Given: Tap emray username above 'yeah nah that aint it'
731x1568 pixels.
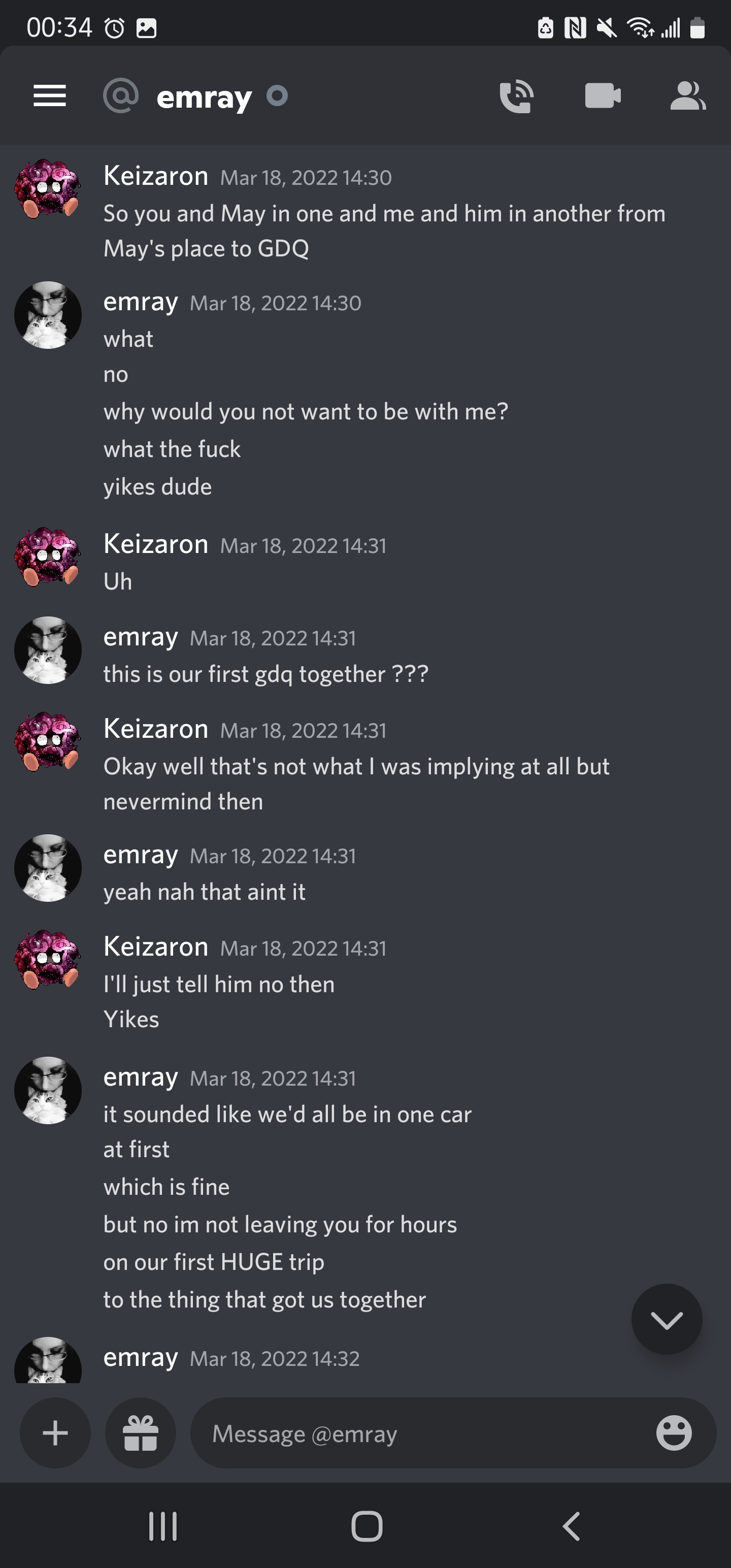Looking at the screenshot, I should click(141, 855).
